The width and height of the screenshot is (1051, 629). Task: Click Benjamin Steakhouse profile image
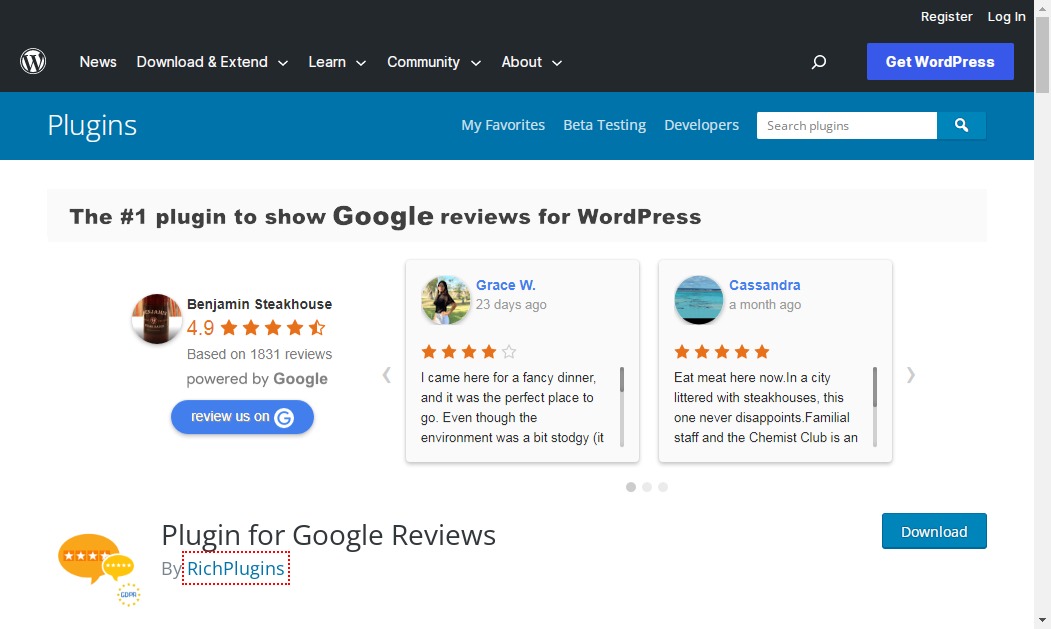pos(156,319)
